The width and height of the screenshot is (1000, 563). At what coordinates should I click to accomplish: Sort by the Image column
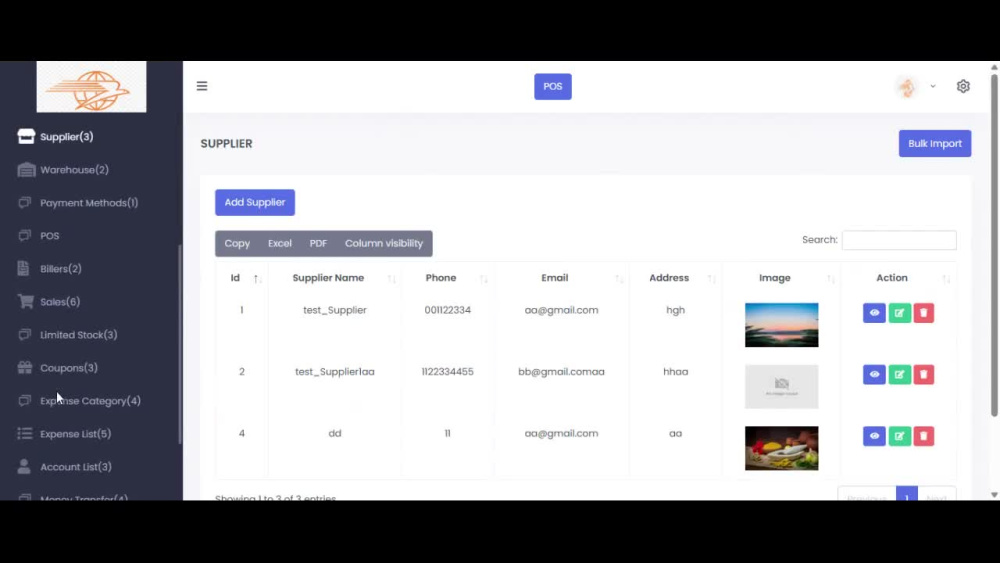(781, 278)
